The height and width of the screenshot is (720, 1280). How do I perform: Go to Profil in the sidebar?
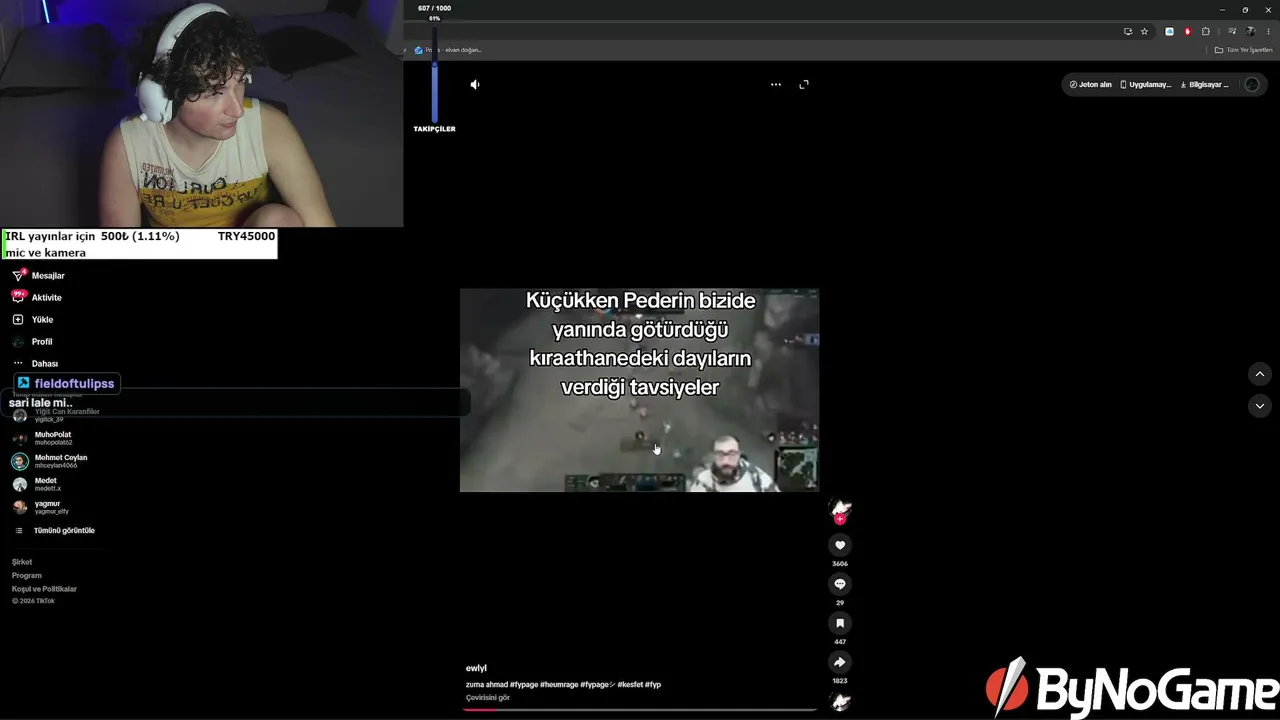tap(32, 342)
